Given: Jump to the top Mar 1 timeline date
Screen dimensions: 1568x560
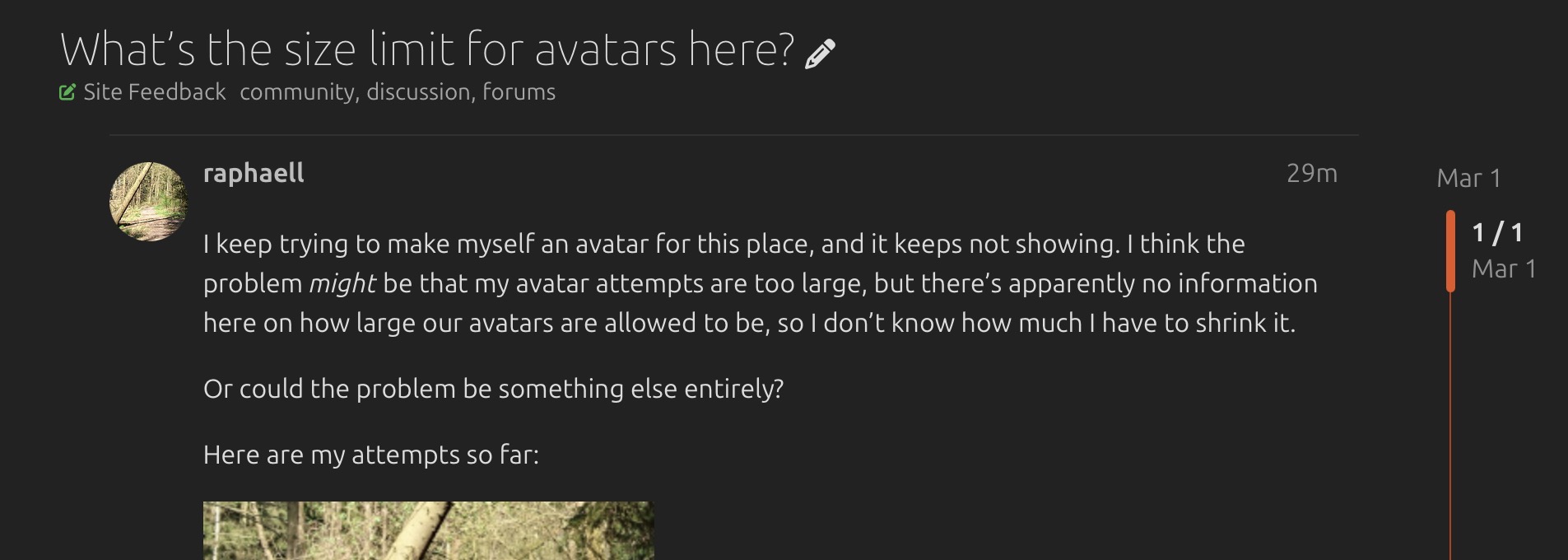Looking at the screenshot, I should click(x=1468, y=178).
